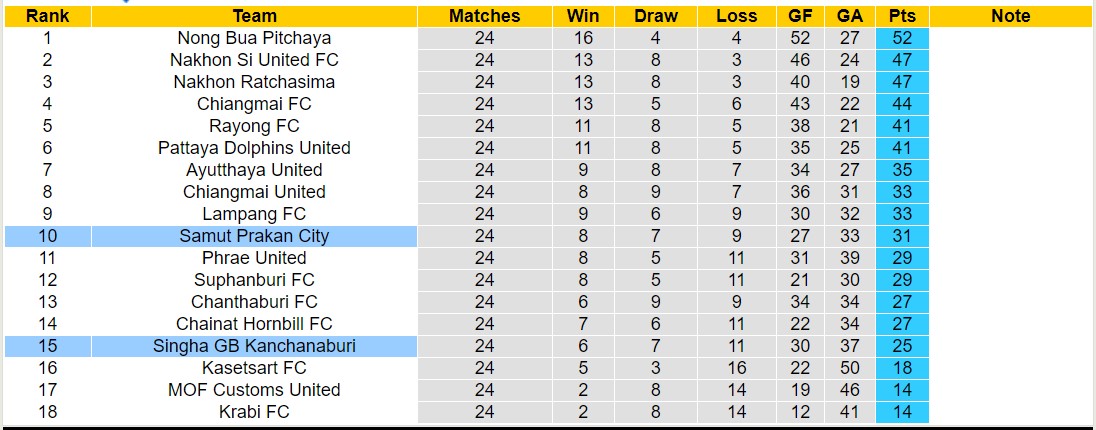Click the Pts column header
Viewport: 1096px width, 430px height.
(902, 16)
